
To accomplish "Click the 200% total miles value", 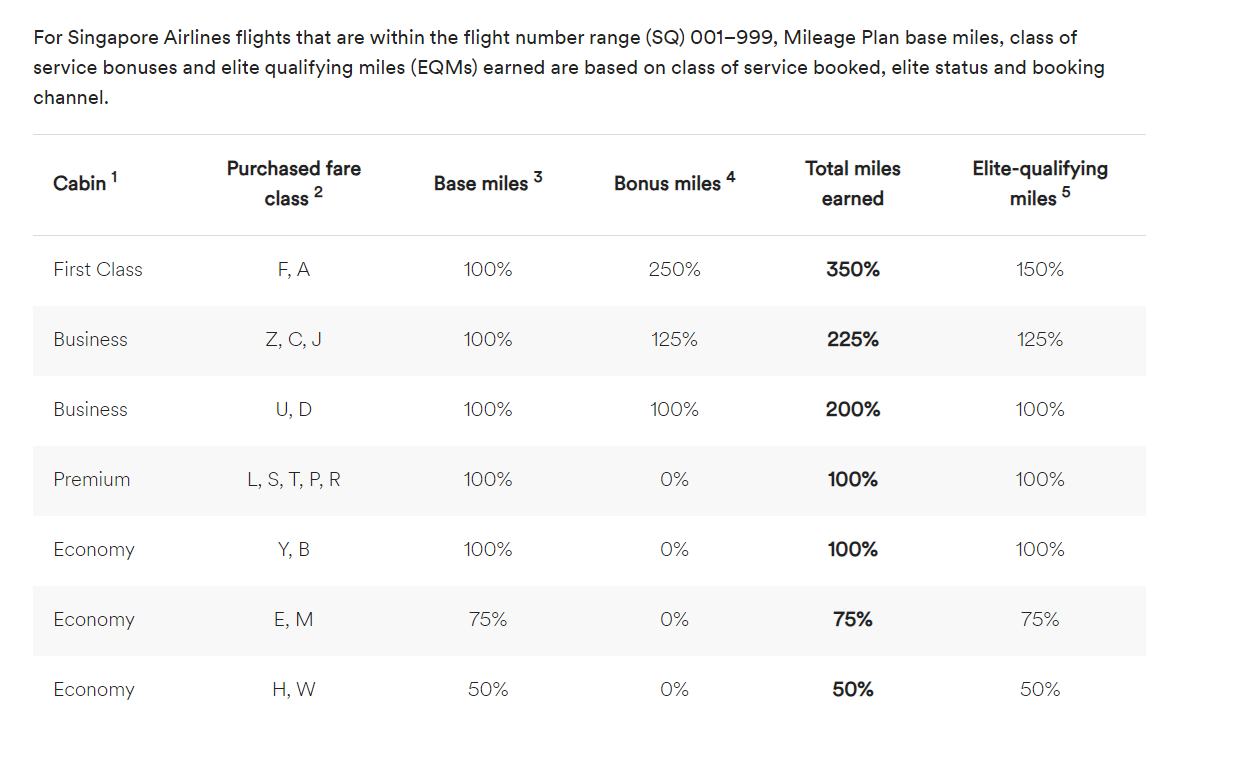I will pyautogui.click(x=852, y=410).
